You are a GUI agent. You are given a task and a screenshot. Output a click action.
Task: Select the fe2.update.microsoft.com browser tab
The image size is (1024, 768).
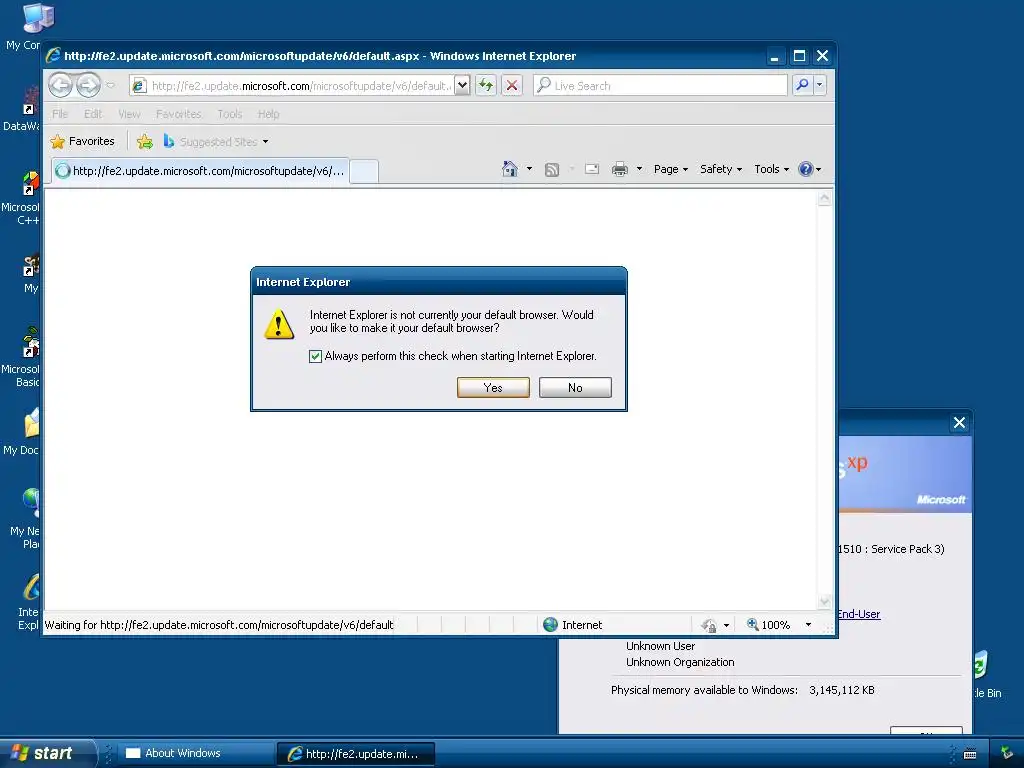pyautogui.click(x=200, y=171)
